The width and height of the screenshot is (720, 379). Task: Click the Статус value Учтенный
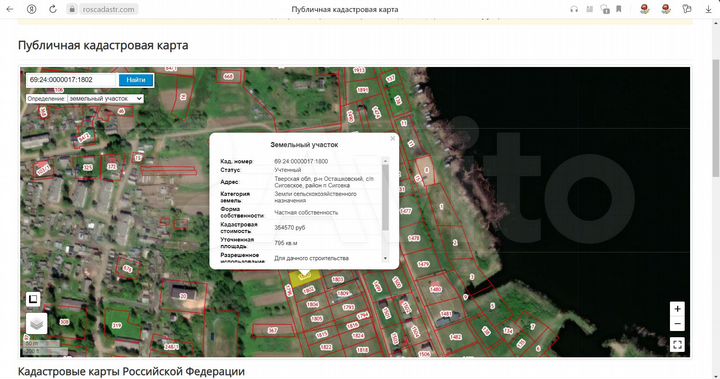[287, 170]
